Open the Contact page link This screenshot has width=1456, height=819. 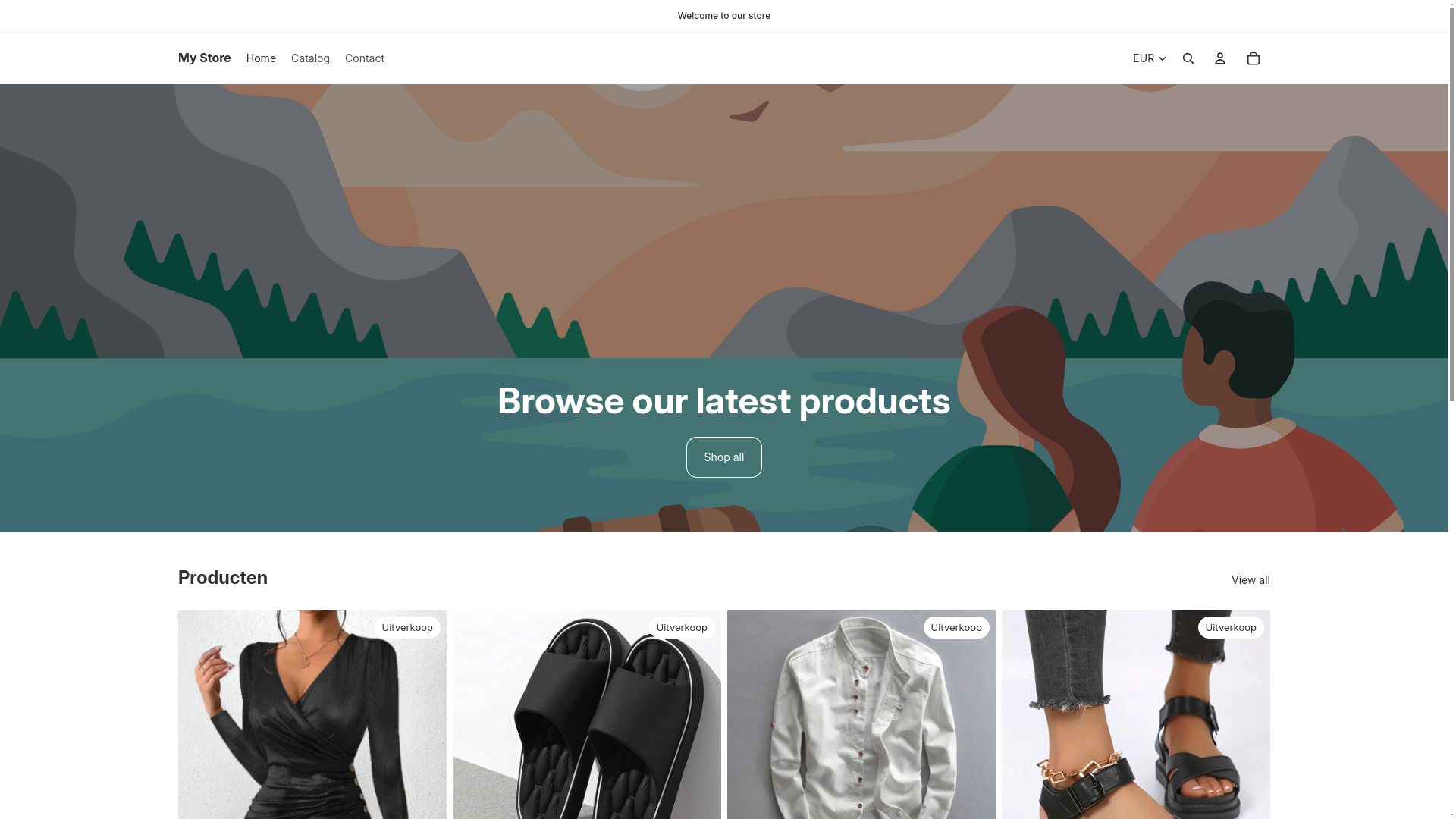click(x=365, y=58)
